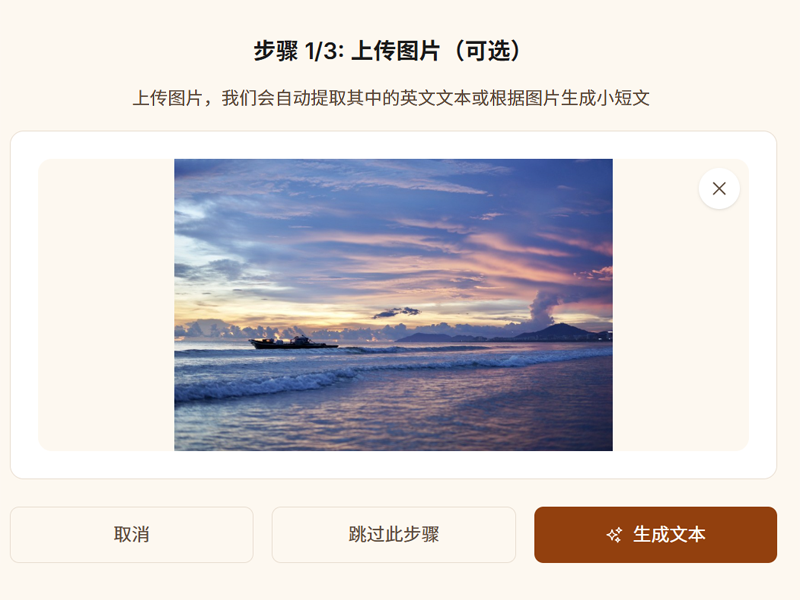Click the sparkle icon on 生成文本 button

(x=614, y=535)
